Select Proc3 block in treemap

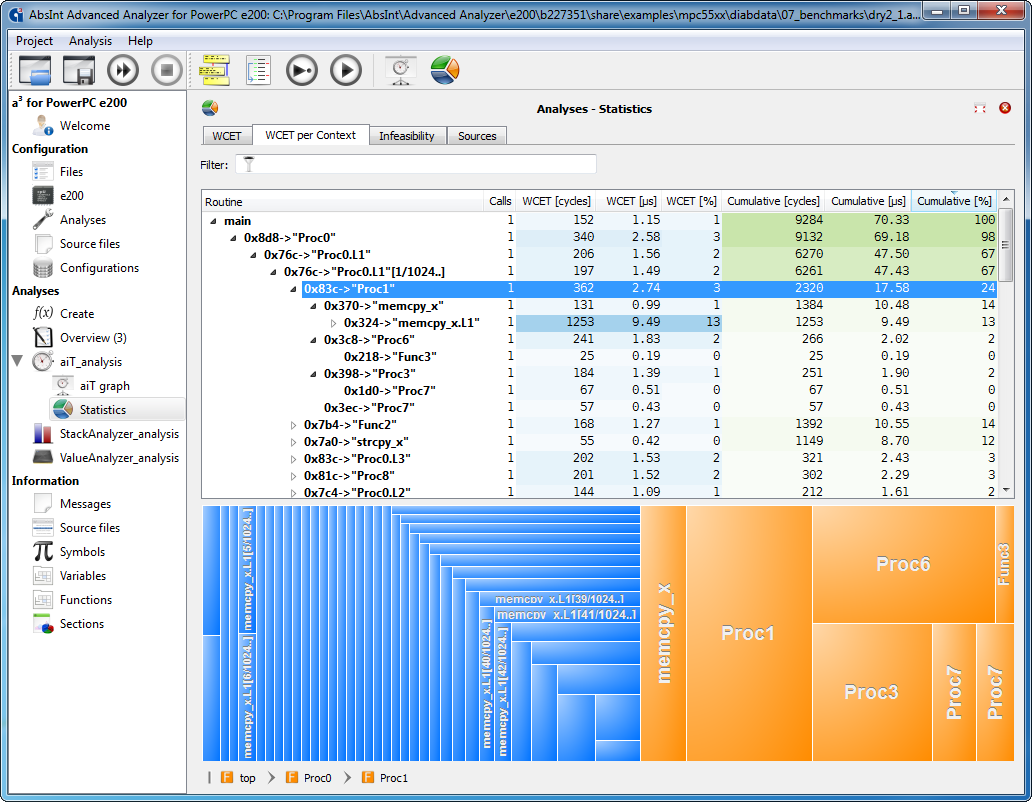pos(872,692)
